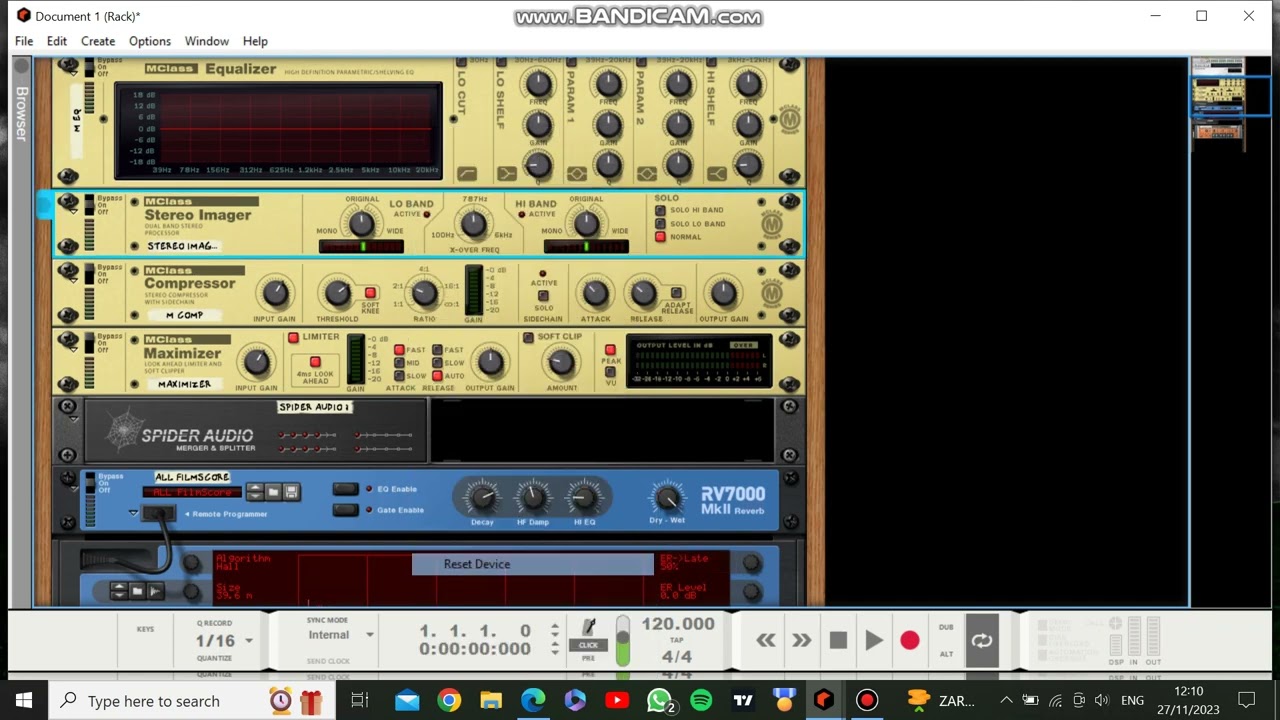Enable Solo Hi Band on Stereo Imager
Viewport: 1280px width, 720px height.
[660, 210]
